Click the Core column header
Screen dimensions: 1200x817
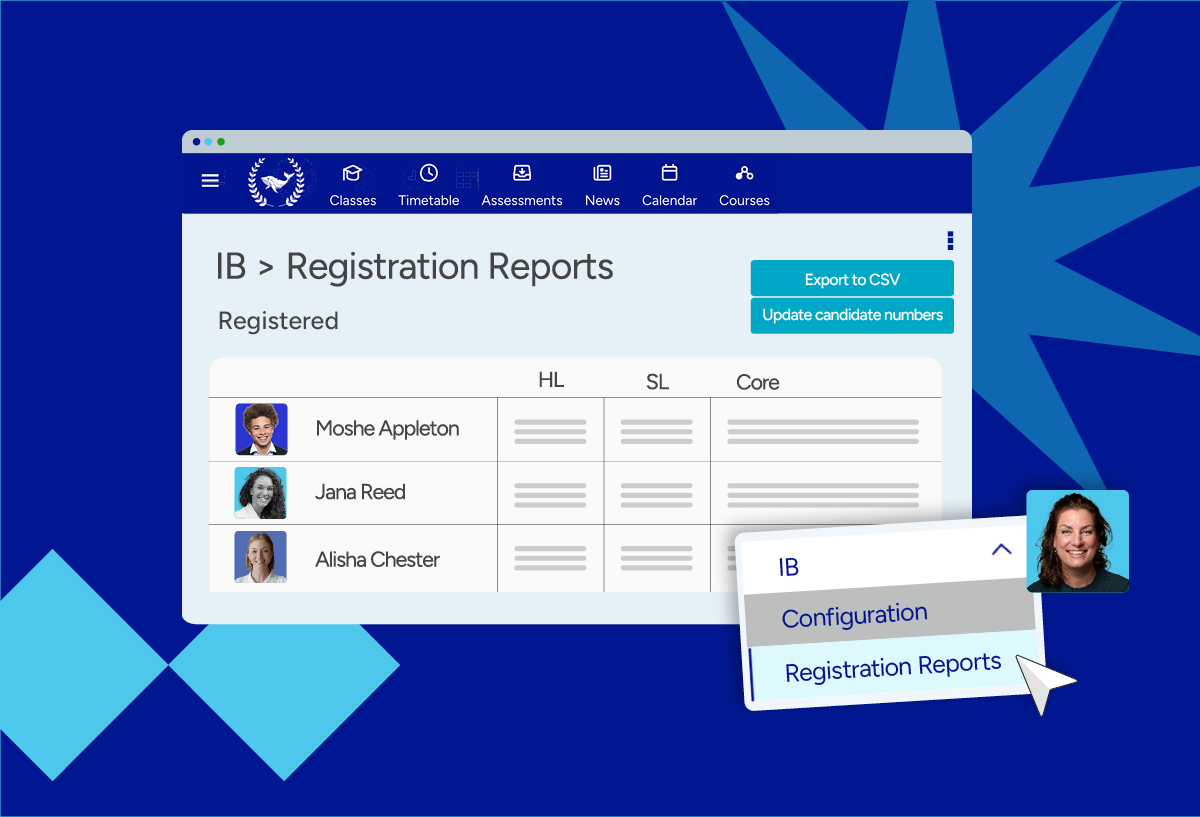tap(757, 382)
